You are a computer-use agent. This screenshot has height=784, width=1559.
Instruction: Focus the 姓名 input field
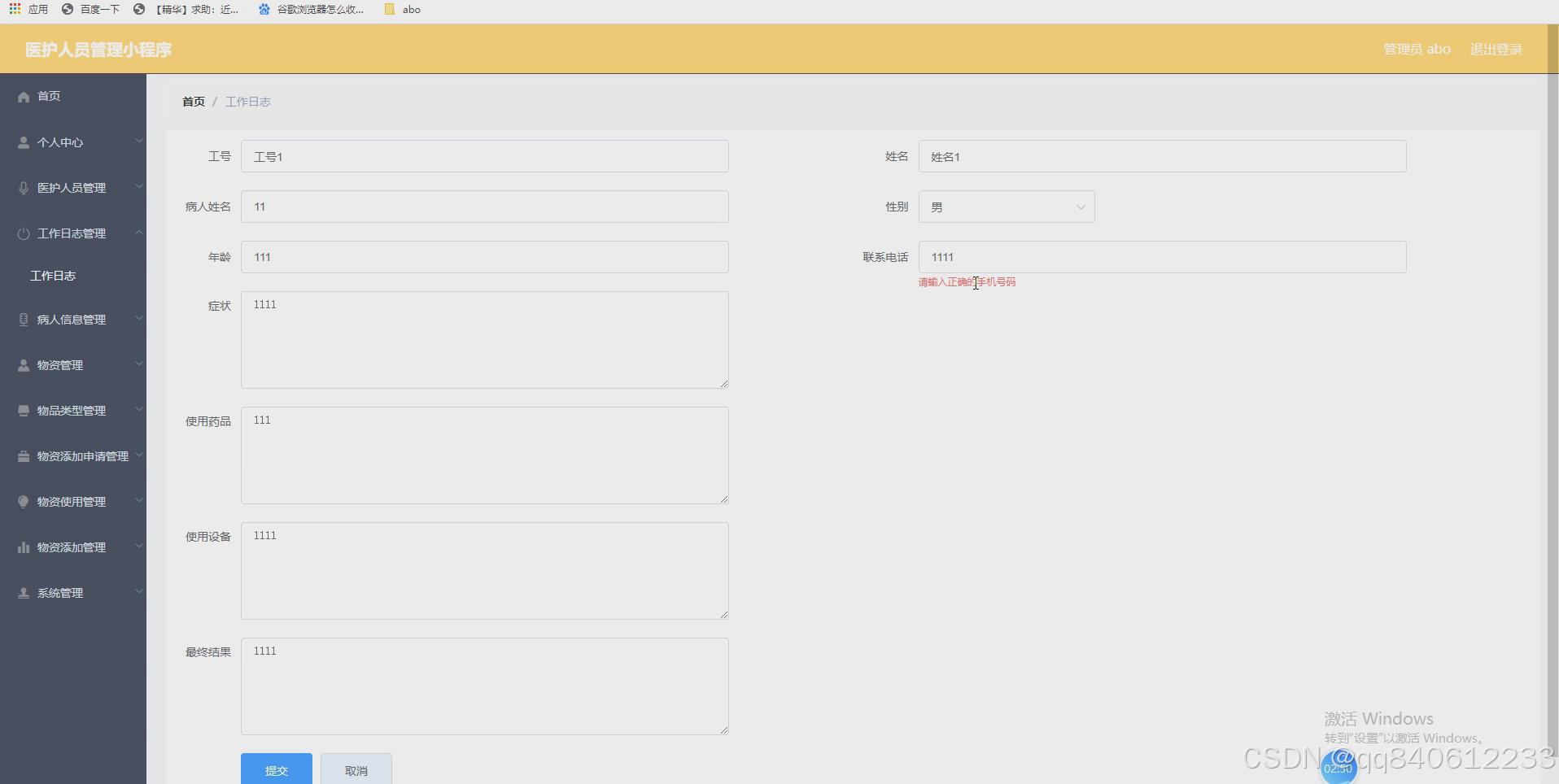tap(1163, 156)
